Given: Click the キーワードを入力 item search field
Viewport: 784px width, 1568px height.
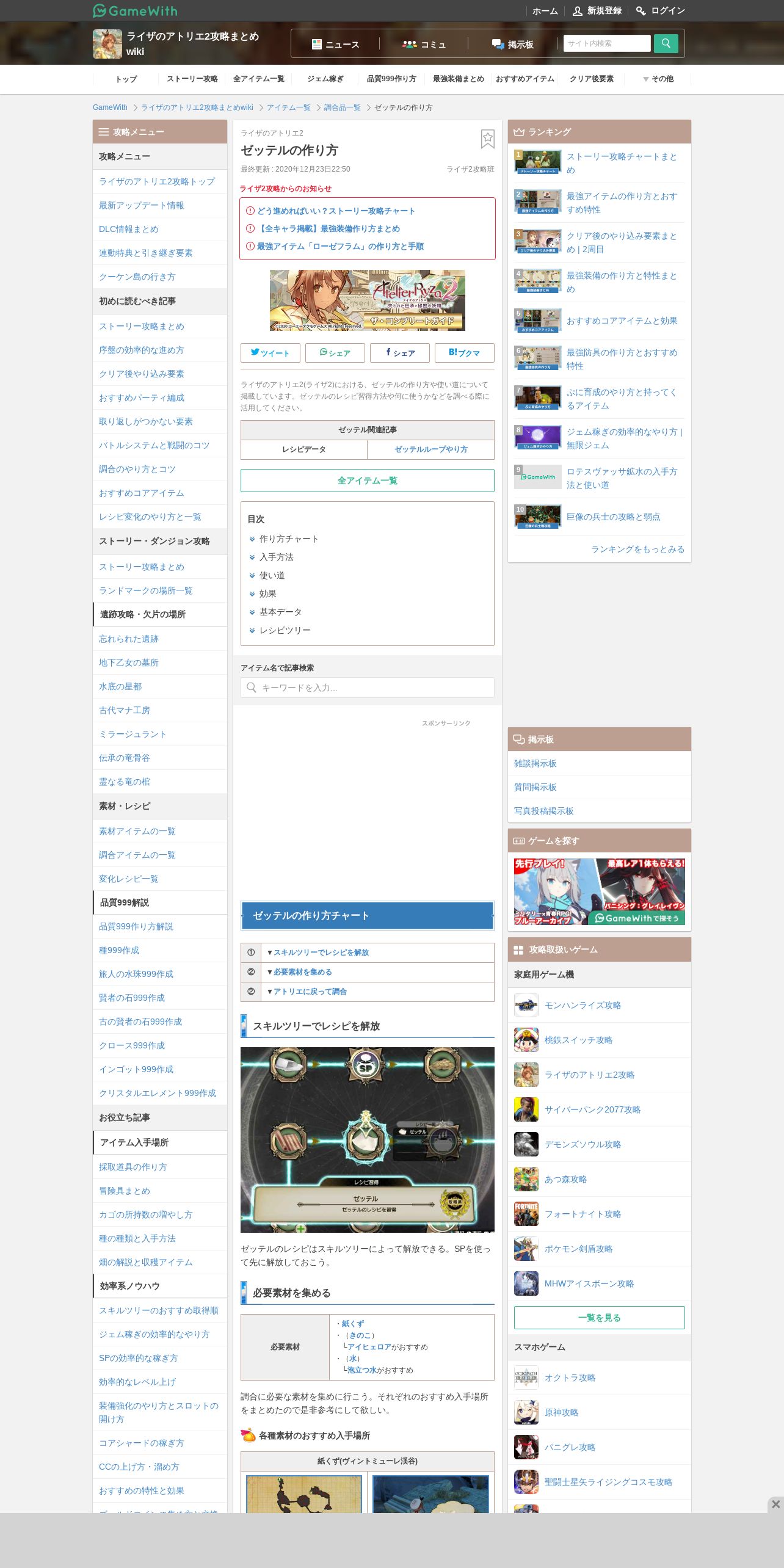Looking at the screenshot, I should [368, 688].
